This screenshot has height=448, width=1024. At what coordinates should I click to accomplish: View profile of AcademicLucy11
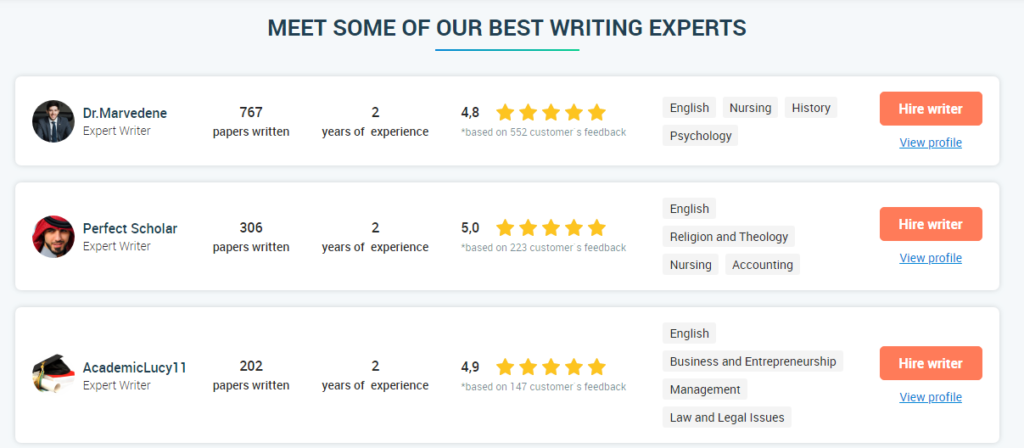931,397
